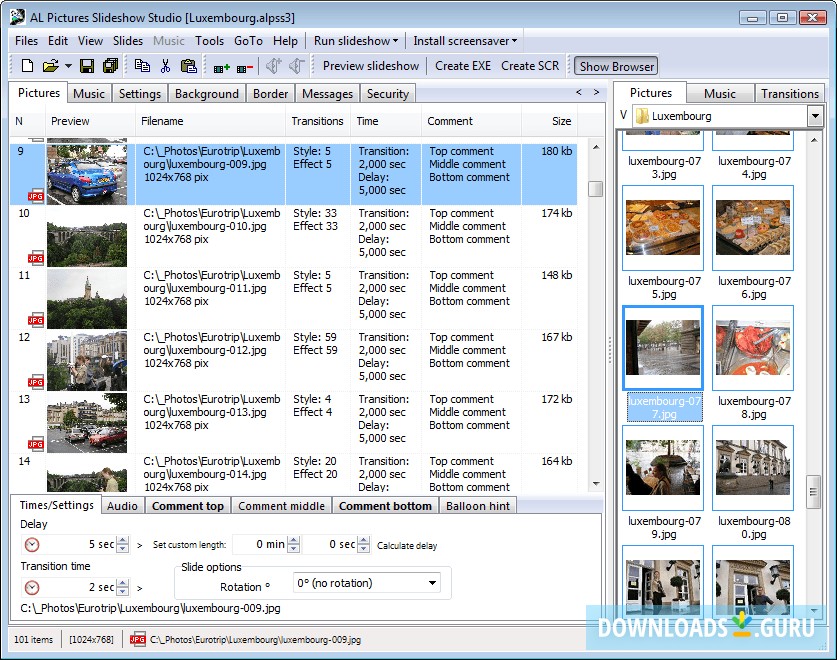Click the Paste clipboard icon
The height and width of the screenshot is (660, 837).
coord(188,66)
